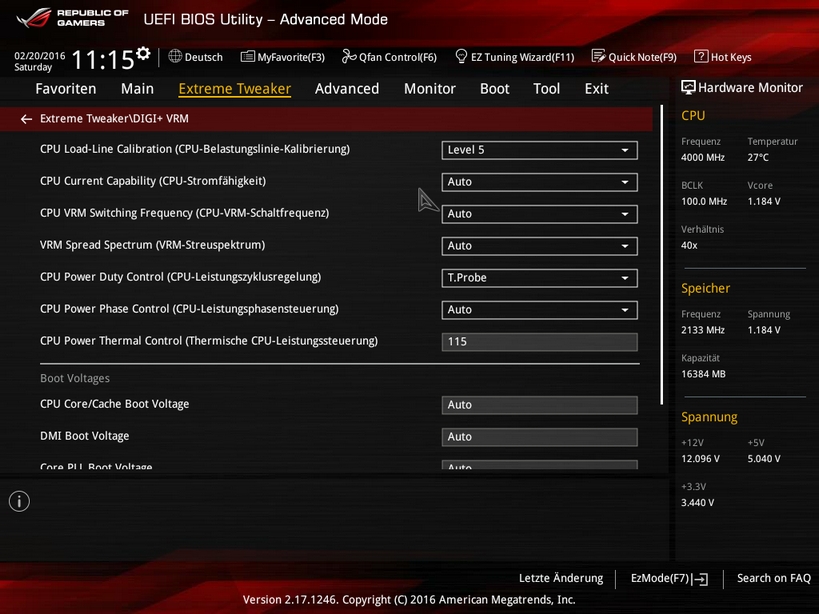Open CPU VRM Switching Frequency dropdown
The image size is (819, 614).
(x=540, y=214)
